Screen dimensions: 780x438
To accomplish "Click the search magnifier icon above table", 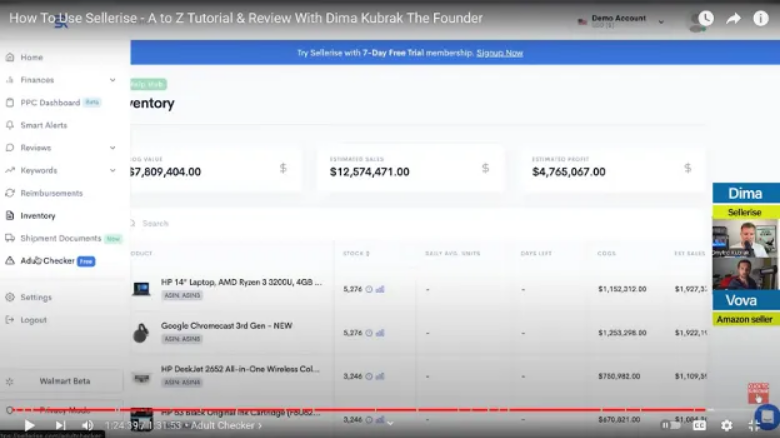I will (x=132, y=223).
